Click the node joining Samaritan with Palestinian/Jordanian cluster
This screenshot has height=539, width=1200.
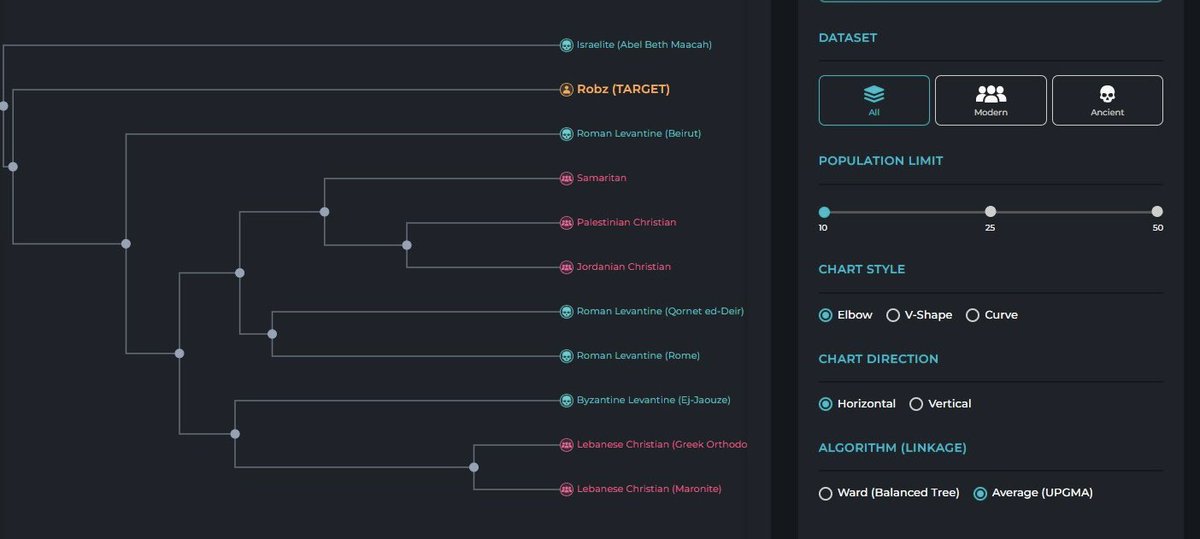tap(324, 212)
